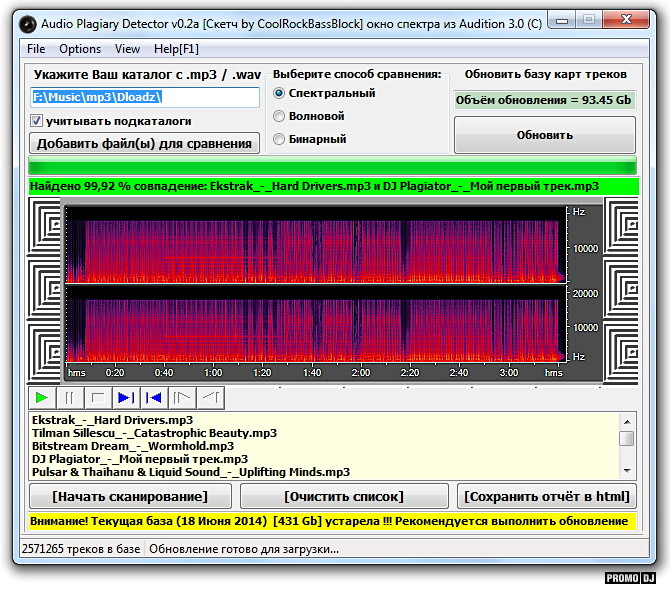Click the yellow outdated database warning
The height and width of the screenshot is (598, 670).
(x=332, y=521)
